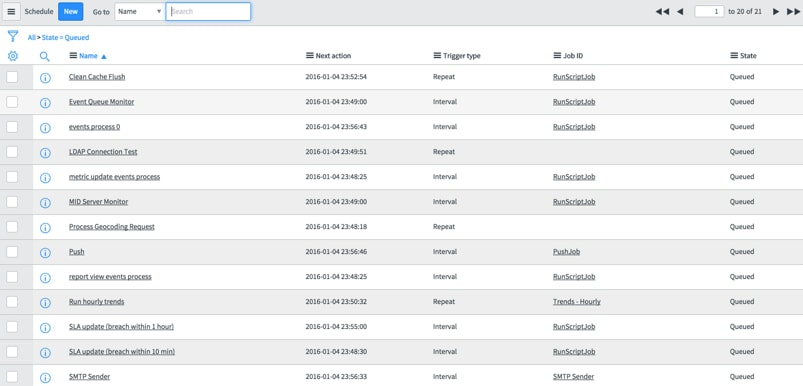Image resolution: width=803 pixels, height=386 pixels.
Task: Select events process 0 row checkbox
Action: [x=12, y=127]
